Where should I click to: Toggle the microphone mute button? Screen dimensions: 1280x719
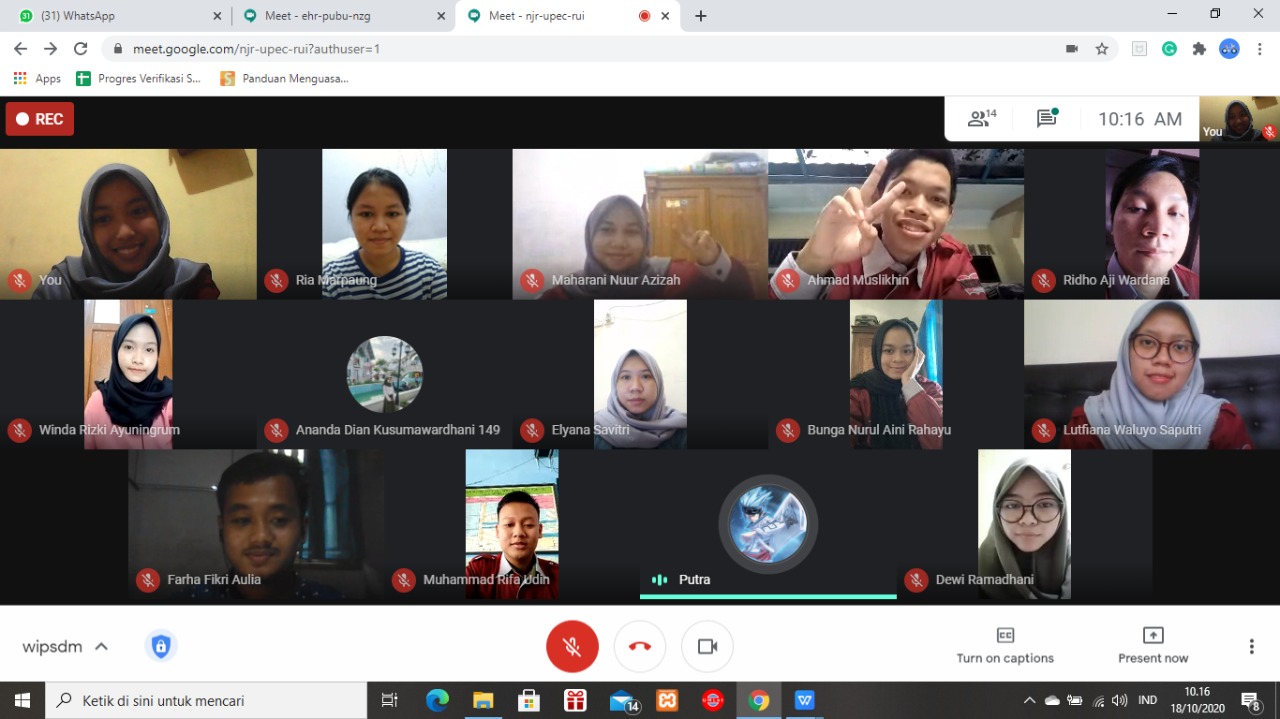(572, 647)
